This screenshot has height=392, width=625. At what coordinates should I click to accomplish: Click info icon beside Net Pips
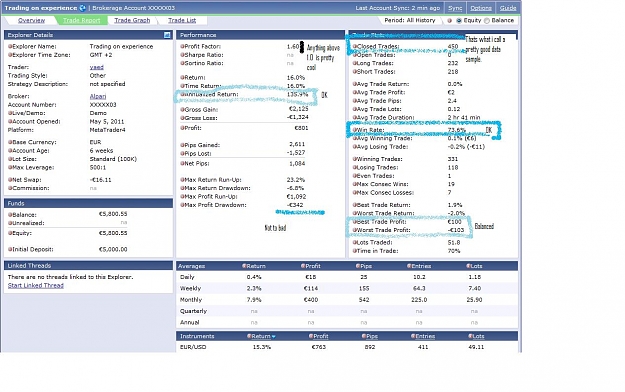182,163
